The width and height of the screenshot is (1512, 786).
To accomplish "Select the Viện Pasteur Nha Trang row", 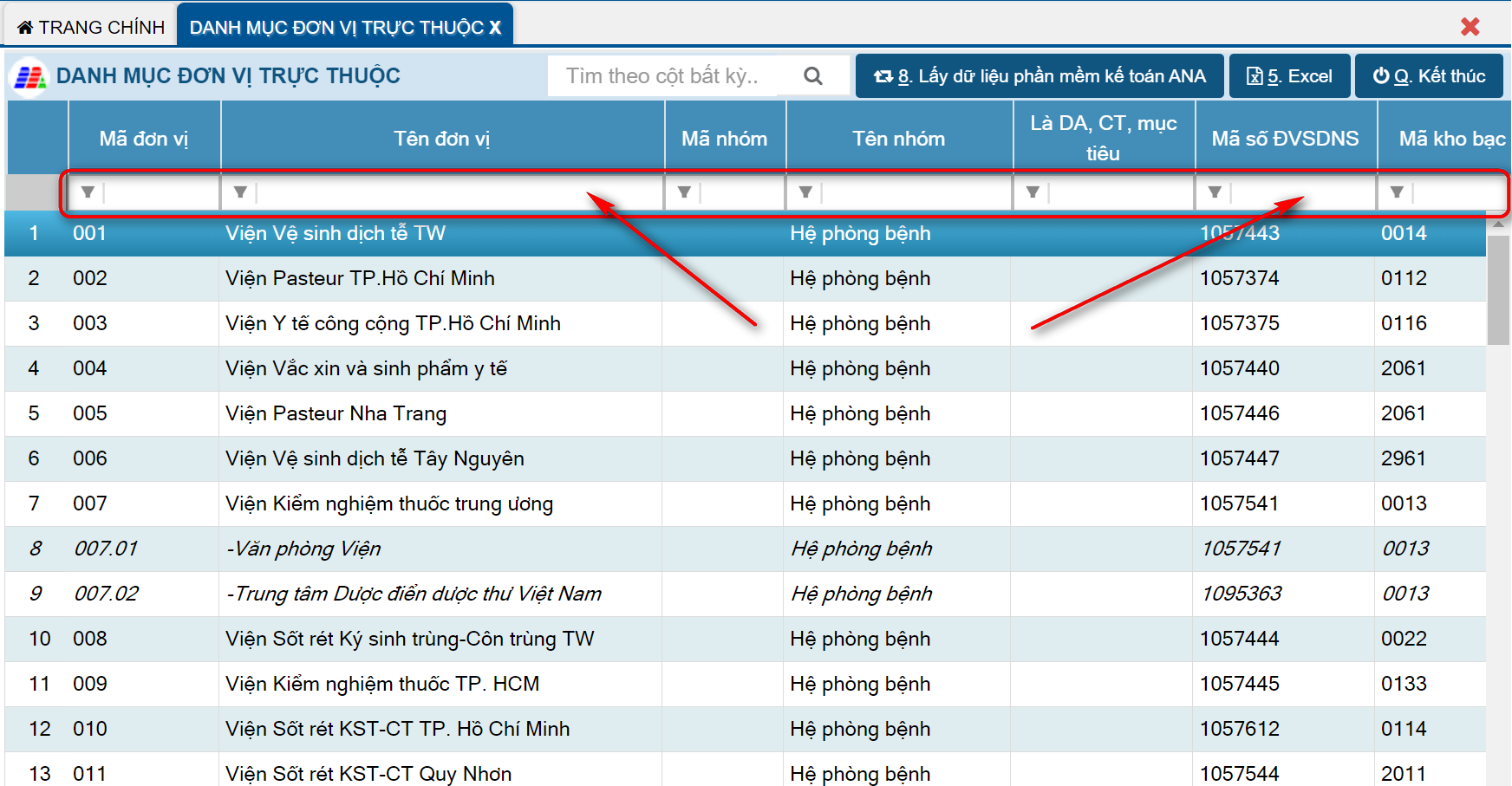I will (336, 413).
